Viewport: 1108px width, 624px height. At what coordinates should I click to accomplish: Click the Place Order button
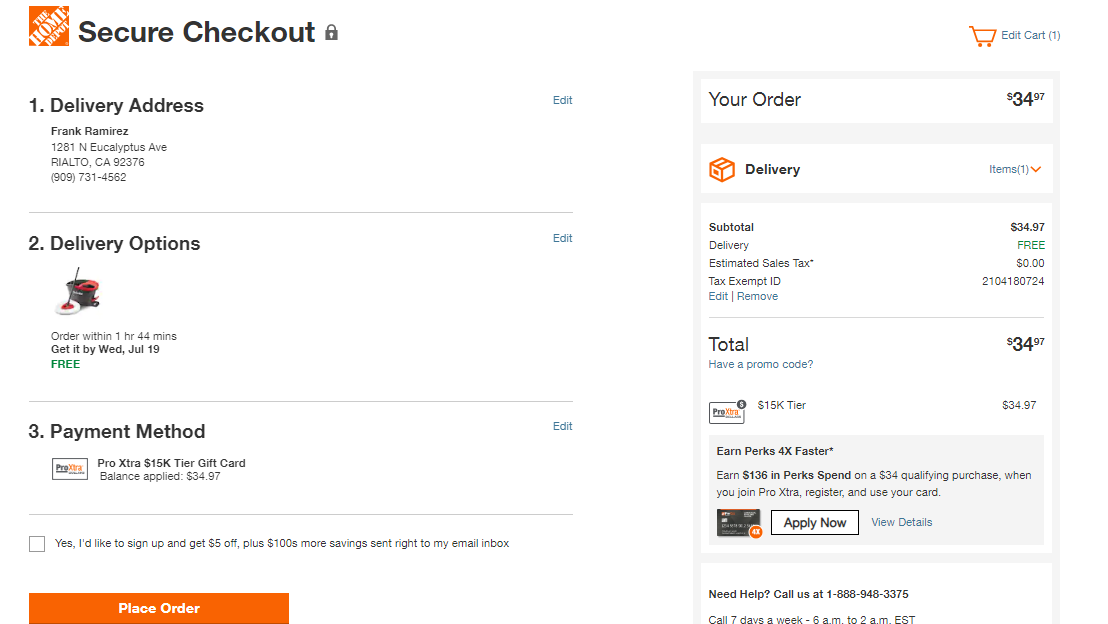tap(159, 608)
